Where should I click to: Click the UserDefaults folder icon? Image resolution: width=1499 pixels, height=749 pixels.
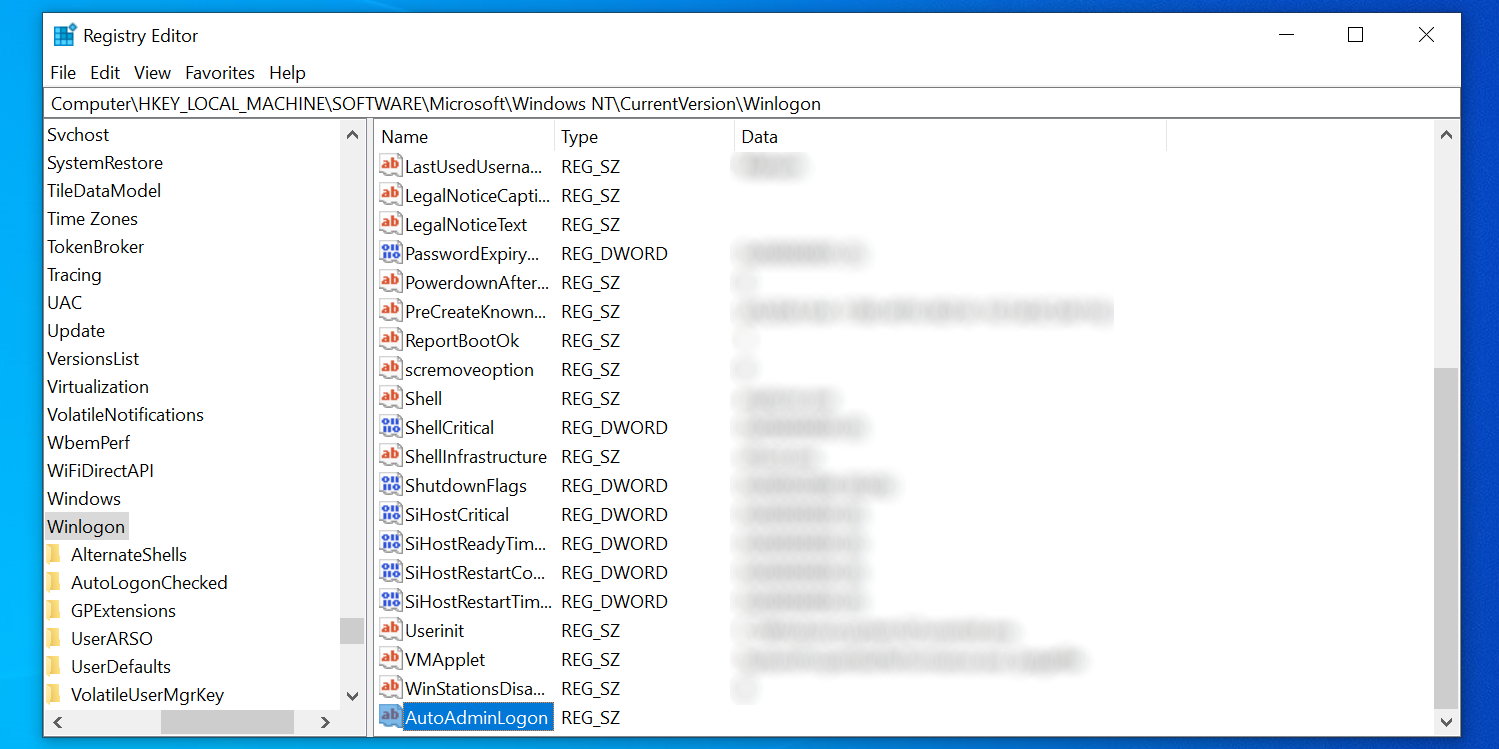tap(54, 667)
